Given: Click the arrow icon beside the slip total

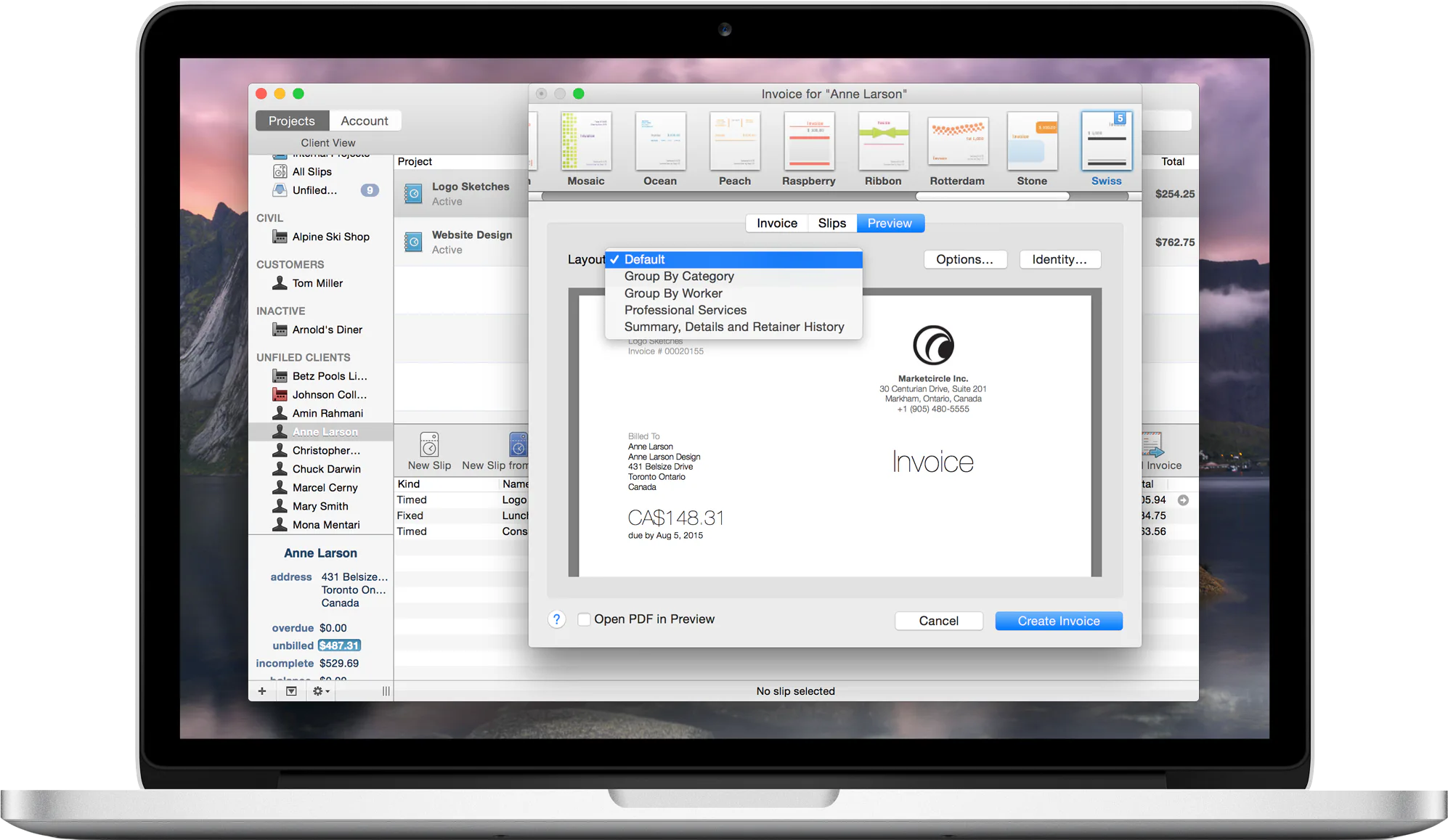Looking at the screenshot, I should coord(1184,500).
